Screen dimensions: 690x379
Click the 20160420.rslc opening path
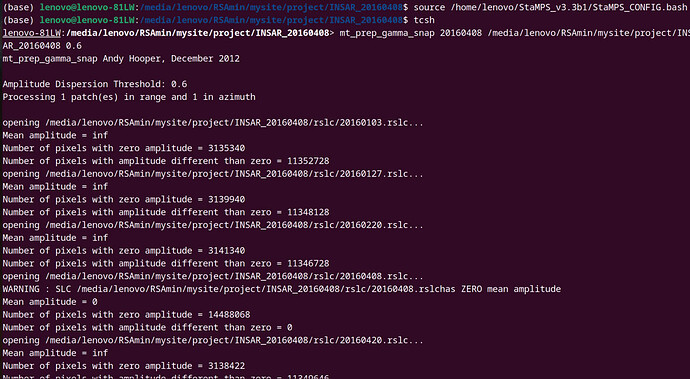[x=234, y=340]
